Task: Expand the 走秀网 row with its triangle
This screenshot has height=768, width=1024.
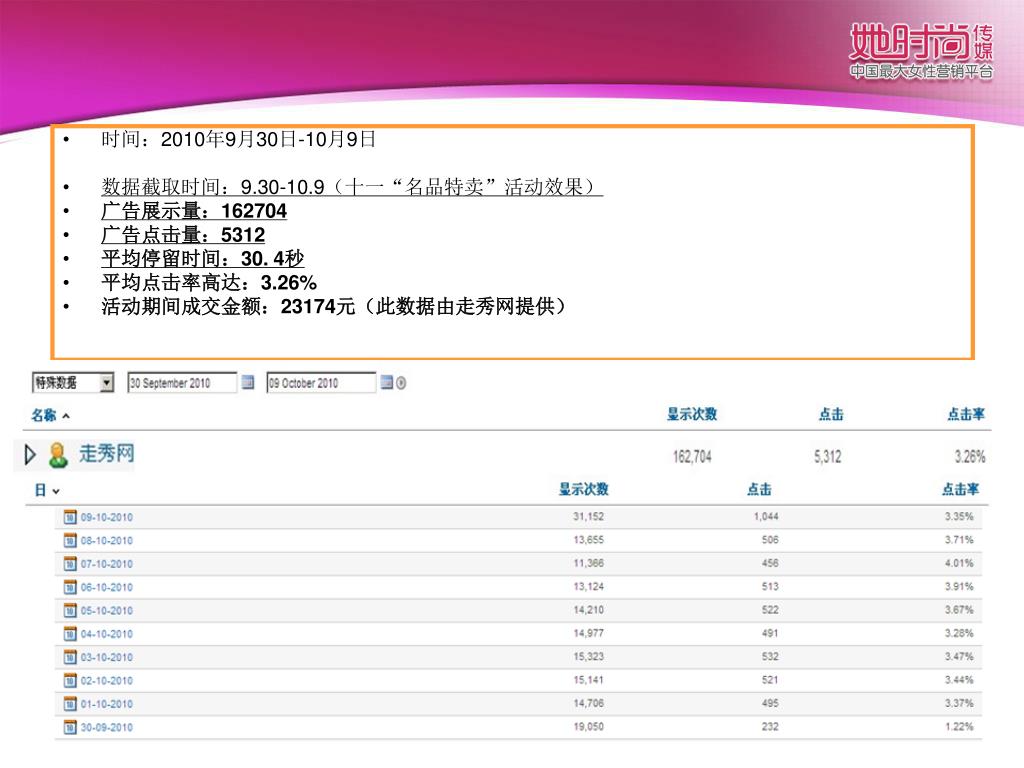Action: click(29, 455)
